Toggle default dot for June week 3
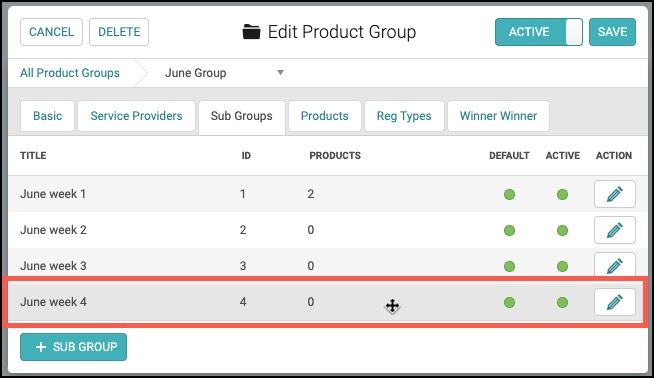 click(x=509, y=266)
